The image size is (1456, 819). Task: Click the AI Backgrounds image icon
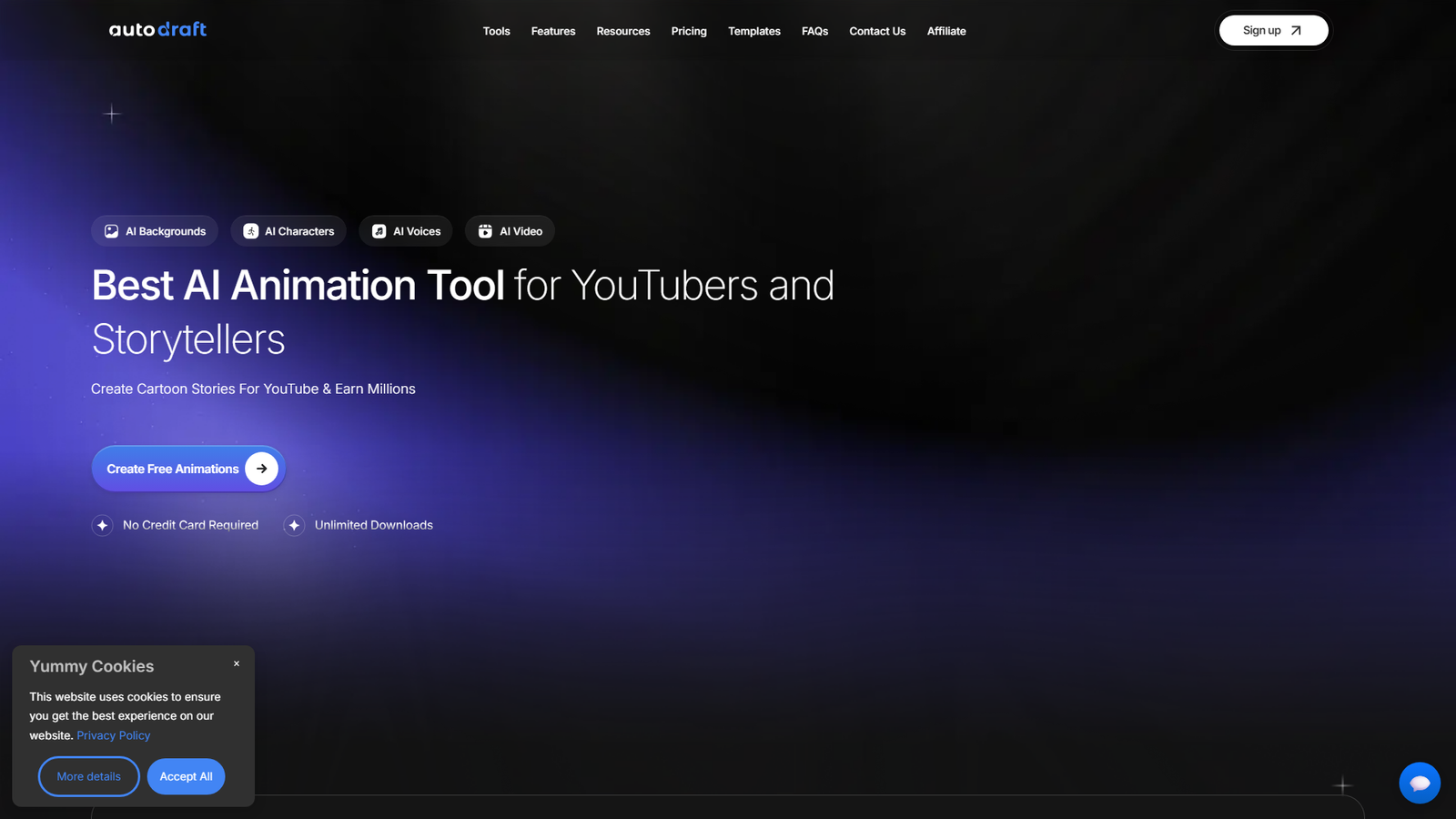tap(111, 231)
